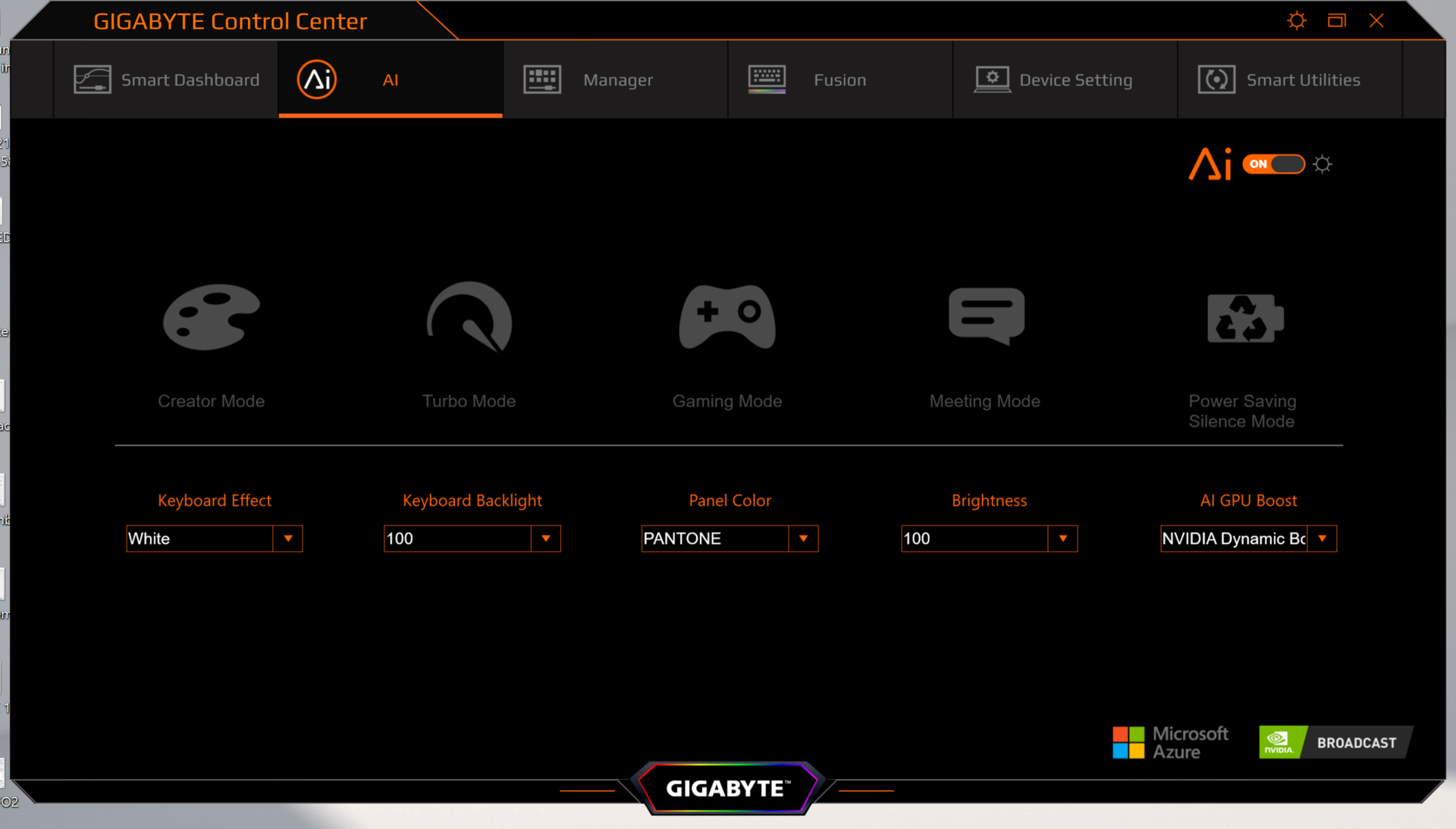
Task: Enable Power Saving Silence Mode battery icon
Action: click(x=1244, y=318)
